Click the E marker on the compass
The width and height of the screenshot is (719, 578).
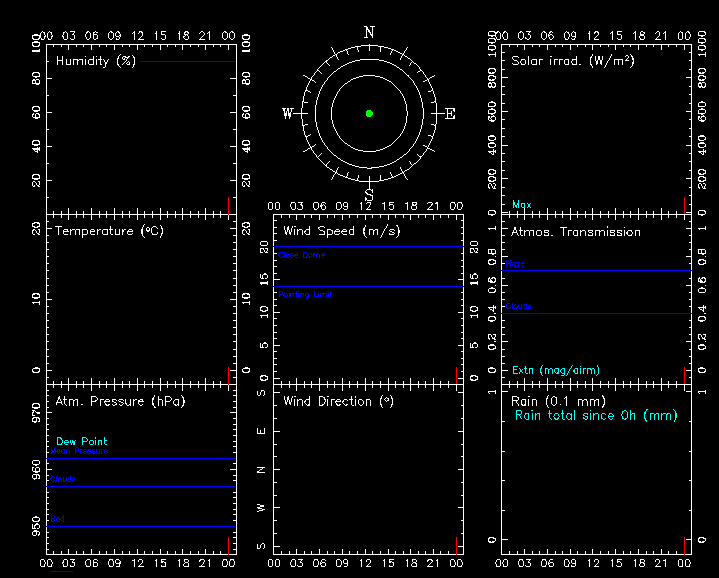click(450, 114)
